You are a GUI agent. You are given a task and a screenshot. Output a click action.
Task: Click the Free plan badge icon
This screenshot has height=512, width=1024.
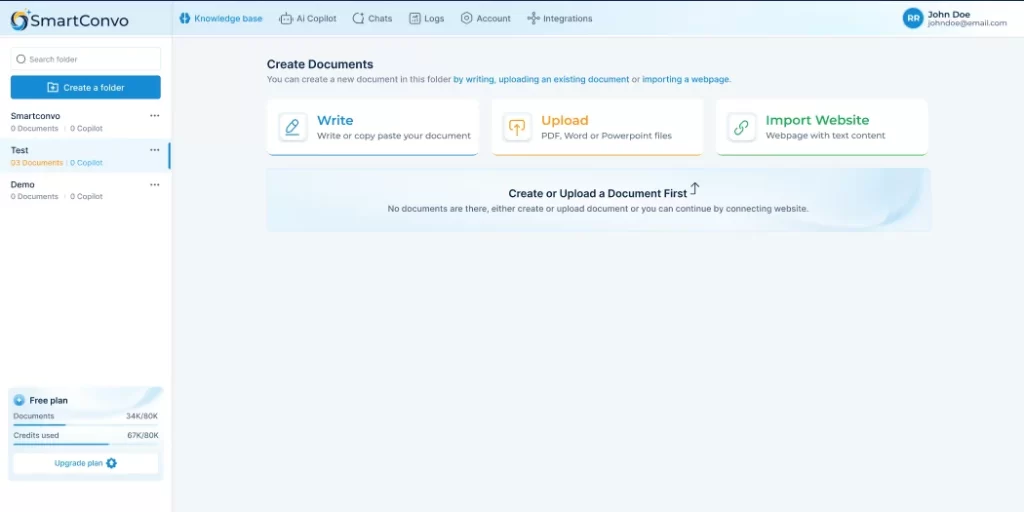(x=19, y=400)
